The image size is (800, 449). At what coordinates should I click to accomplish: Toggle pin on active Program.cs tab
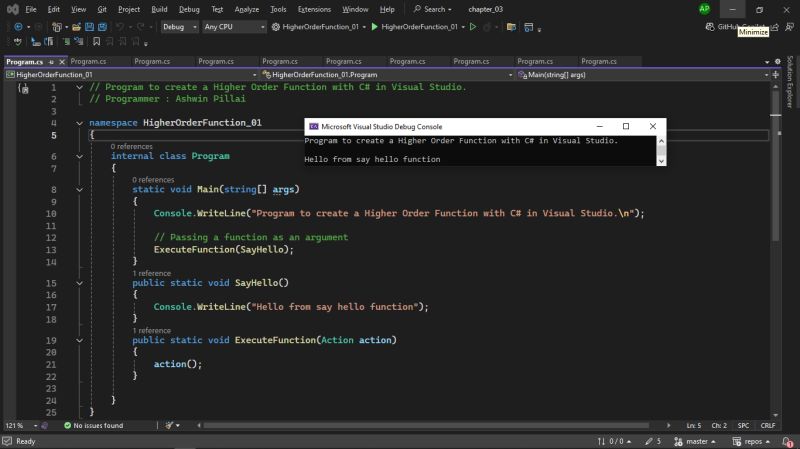[x=51, y=62]
